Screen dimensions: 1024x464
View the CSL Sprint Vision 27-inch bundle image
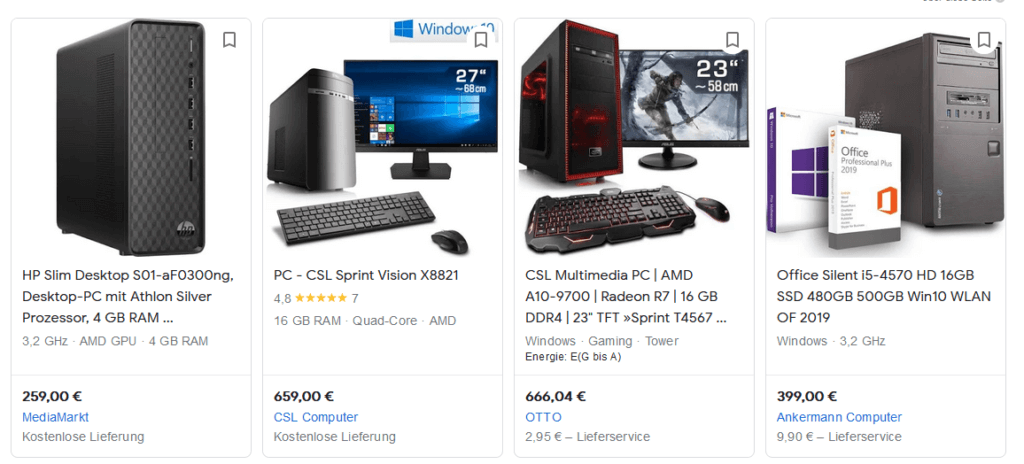382,138
